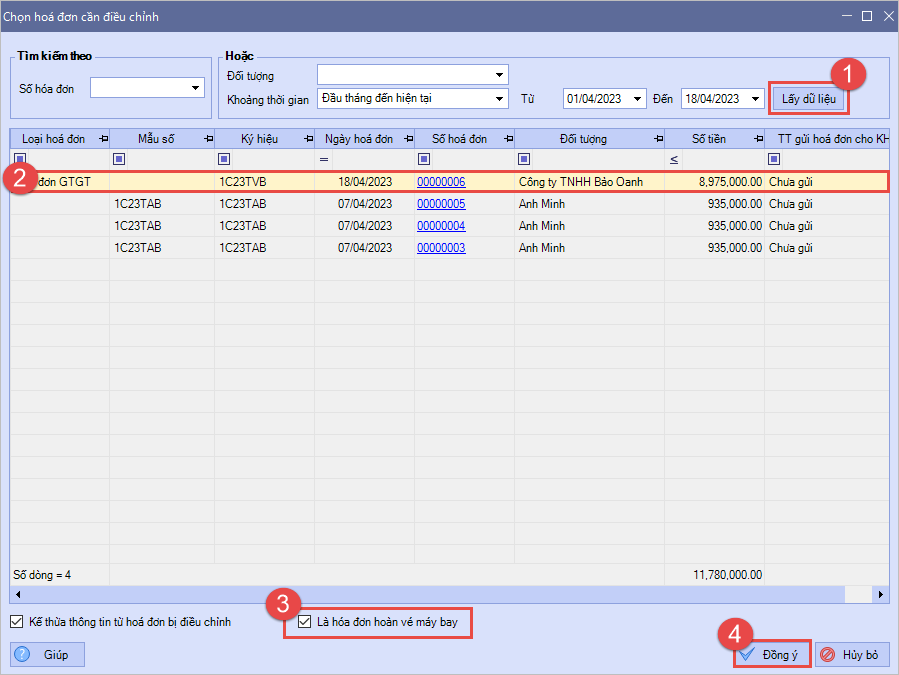Click the pin icon in Mẫu số column header
Viewport: 899px width, 675px height.
(x=208, y=139)
